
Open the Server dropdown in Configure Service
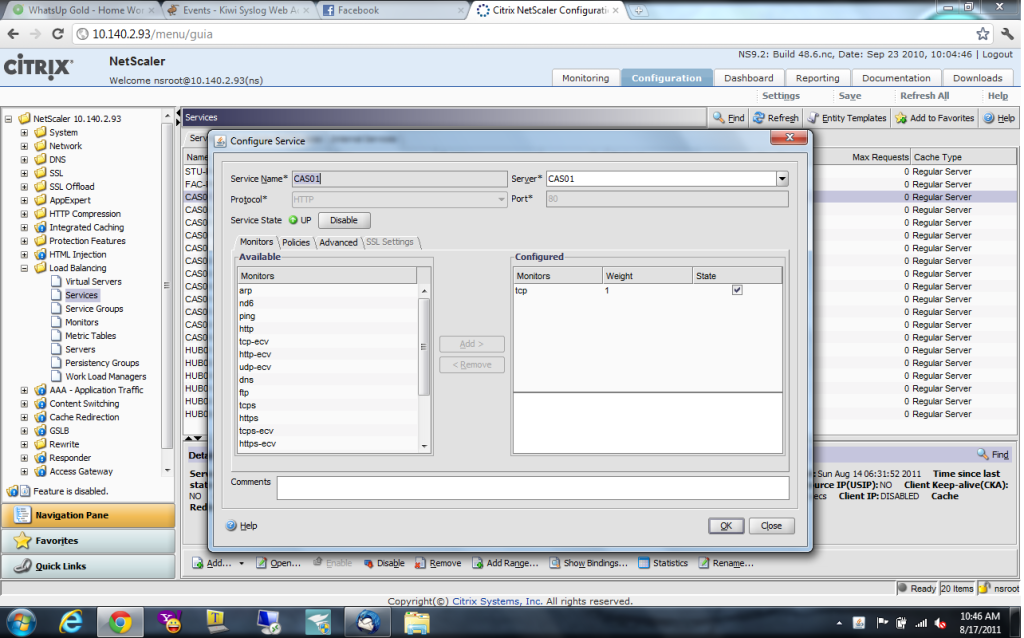click(782, 179)
